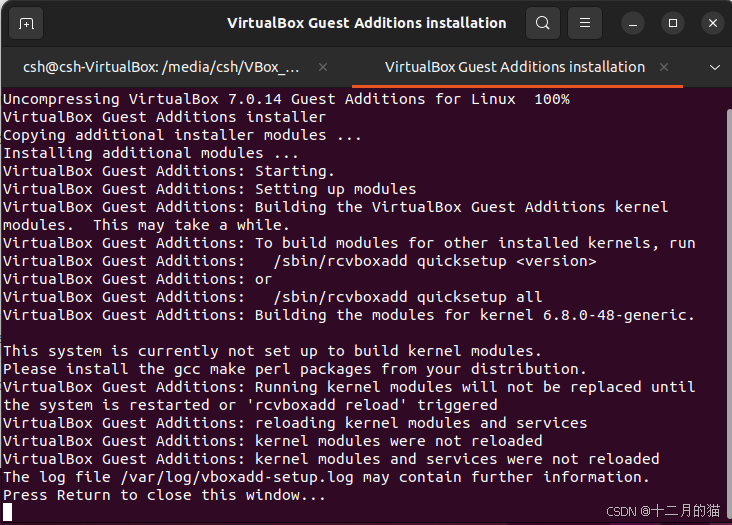The width and height of the screenshot is (732, 525).
Task: Click 'Copying additional installer modules ...' line
Action: pos(182,135)
